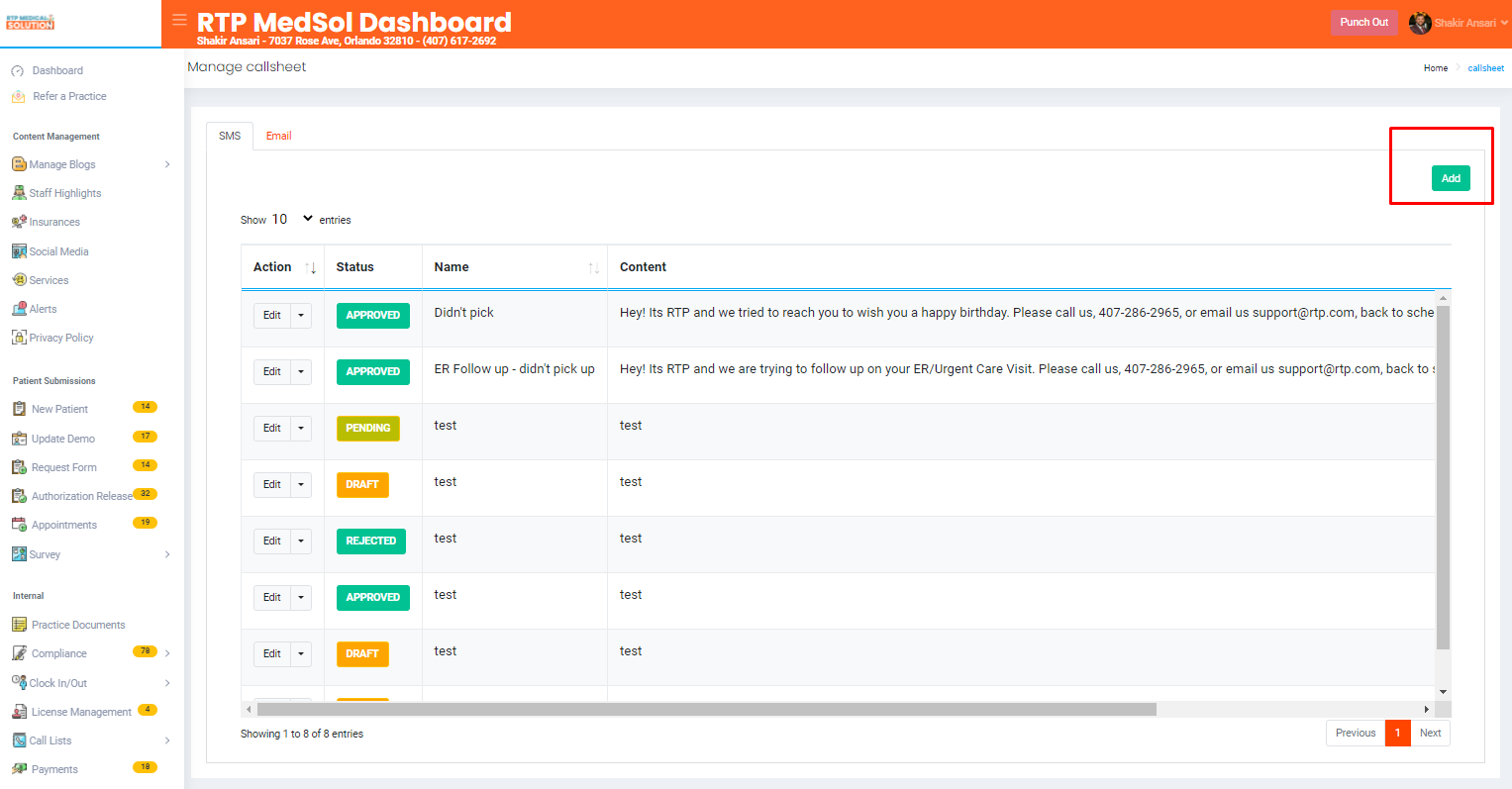Expand the Survey submenu chevron

coord(167,554)
